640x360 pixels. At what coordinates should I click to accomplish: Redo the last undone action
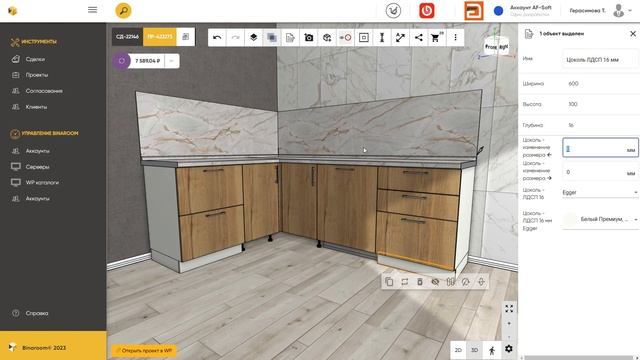(236, 38)
